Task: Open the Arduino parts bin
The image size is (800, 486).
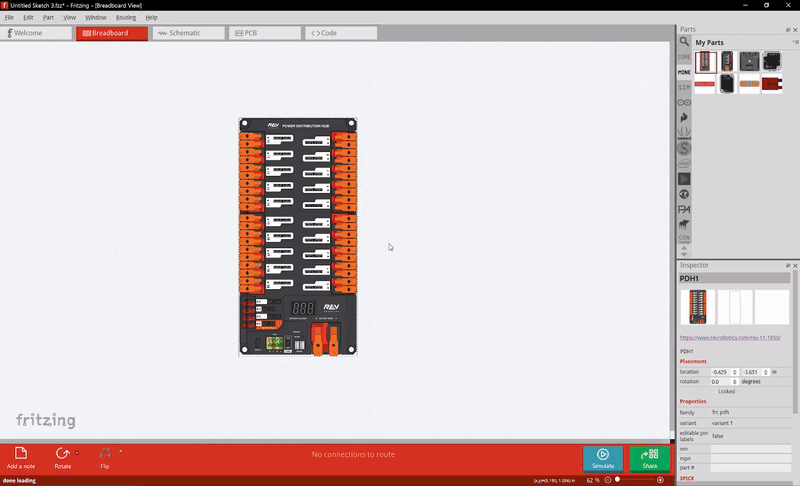Action: [x=684, y=103]
